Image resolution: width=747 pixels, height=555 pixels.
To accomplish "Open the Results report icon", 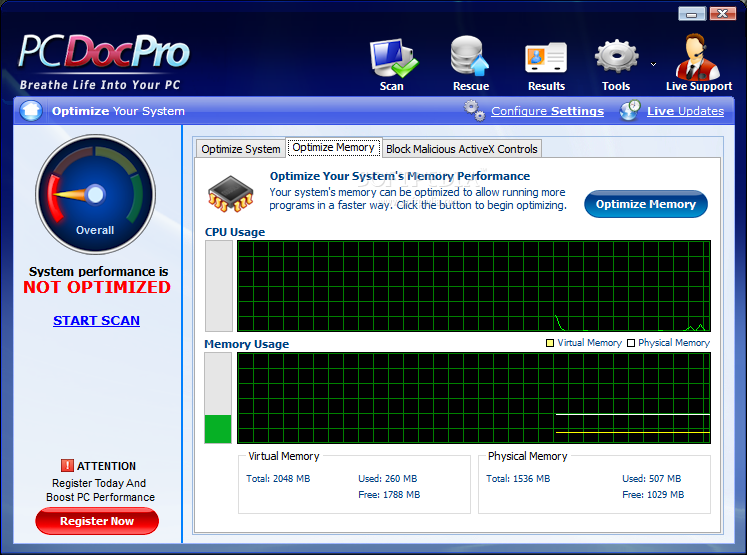I will (x=546, y=58).
